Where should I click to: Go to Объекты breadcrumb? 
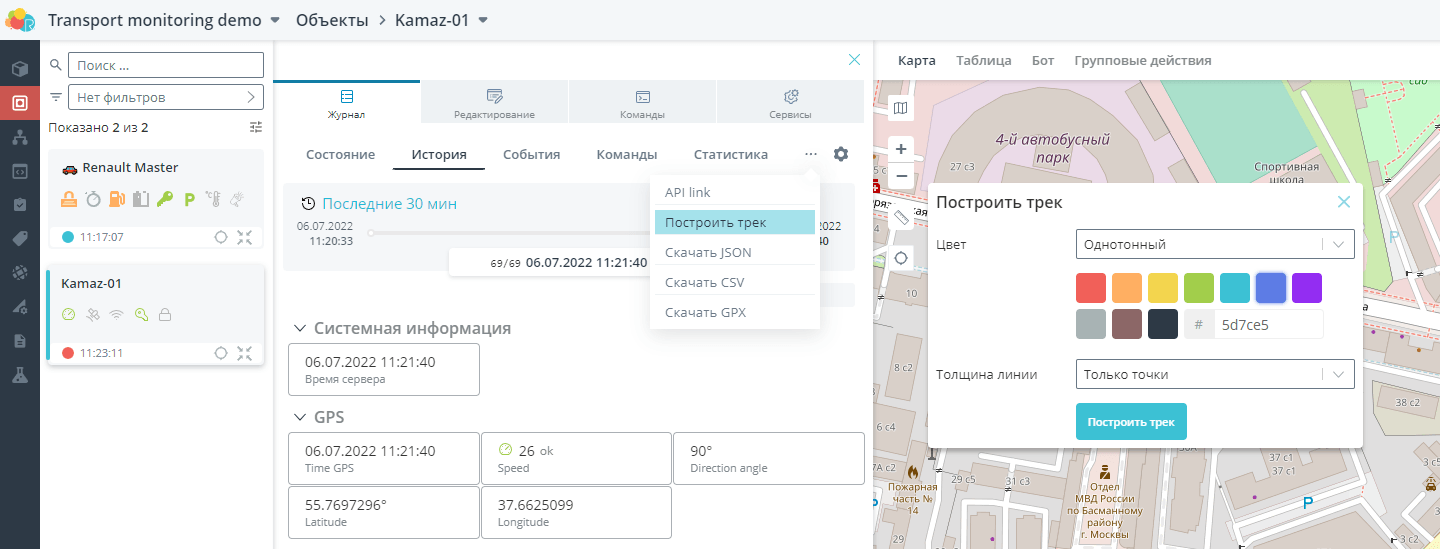[332, 20]
